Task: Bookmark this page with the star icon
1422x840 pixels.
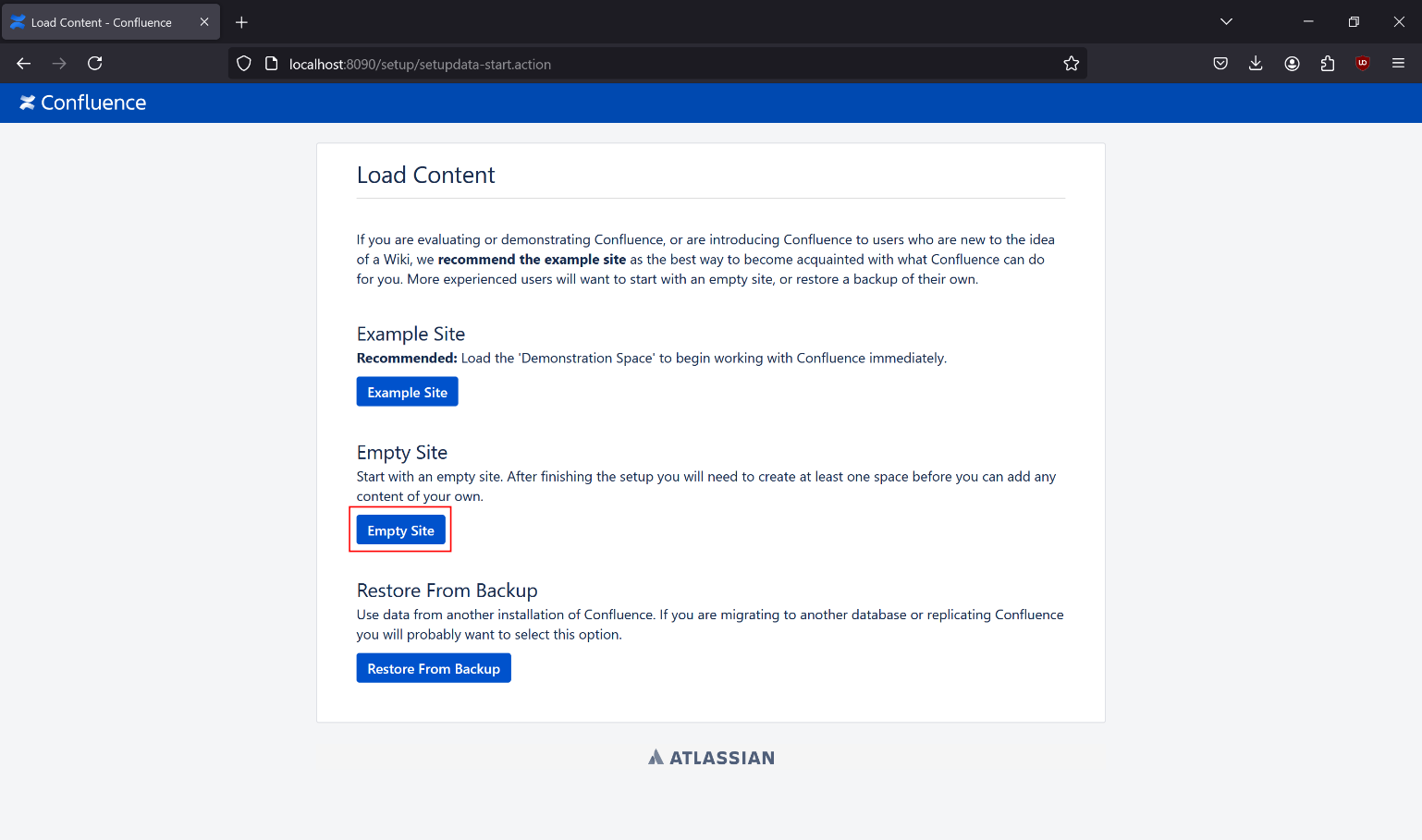Action: [x=1072, y=64]
